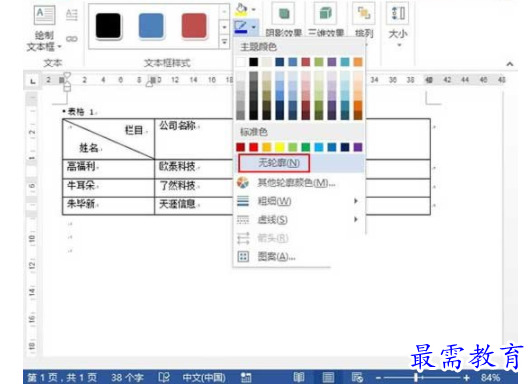This screenshot has width=532, height=388.
Task: Pick white theme color swatch
Action: click(241, 62)
